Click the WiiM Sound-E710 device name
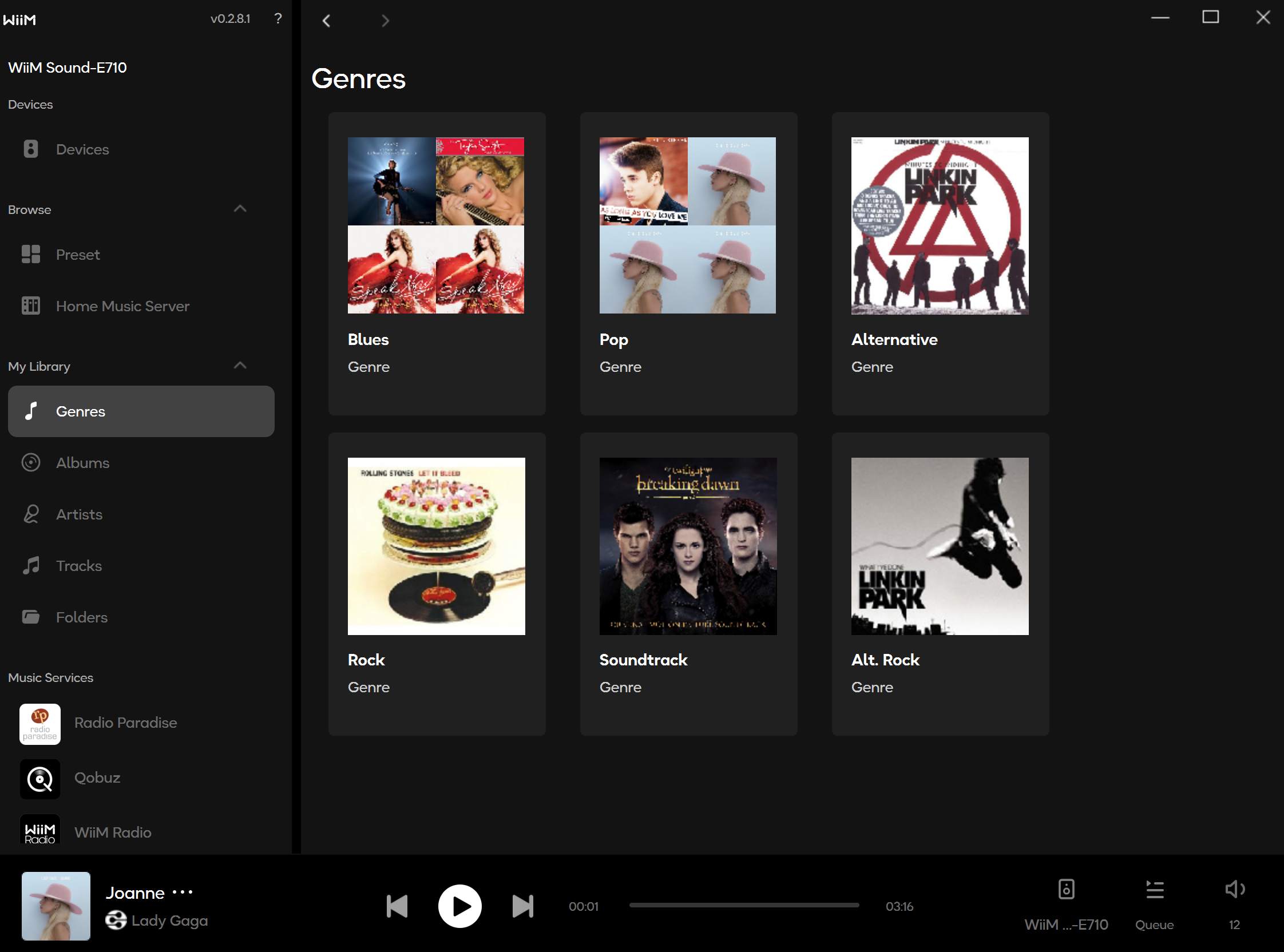This screenshot has width=1284, height=952. coord(68,68)
